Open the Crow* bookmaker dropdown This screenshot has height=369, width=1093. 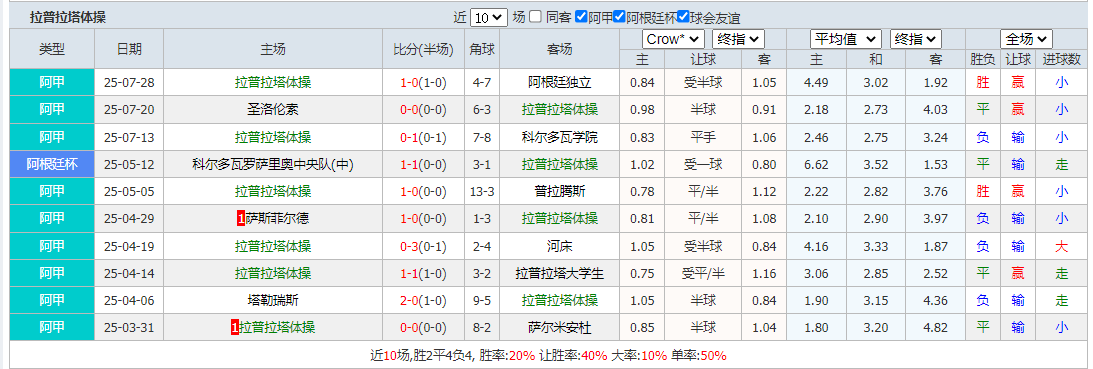673,39
